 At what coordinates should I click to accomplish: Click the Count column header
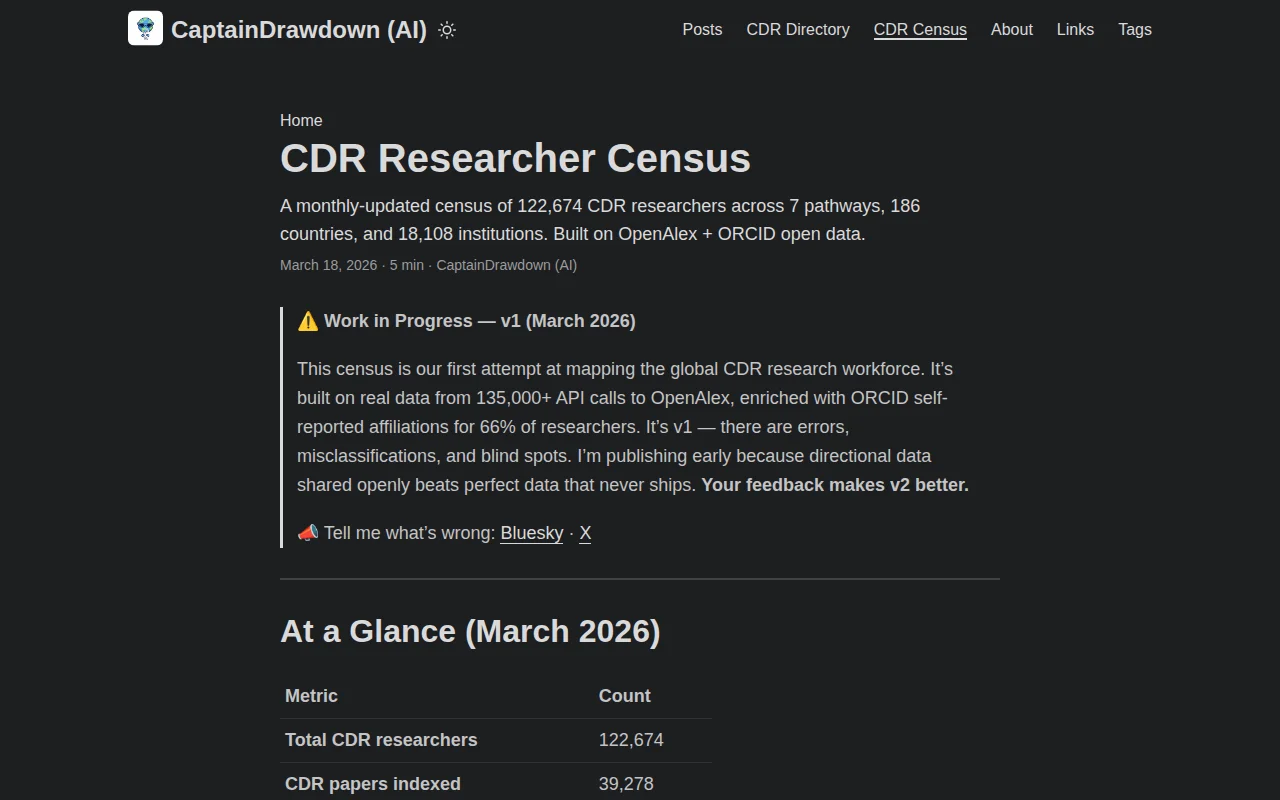625,696
